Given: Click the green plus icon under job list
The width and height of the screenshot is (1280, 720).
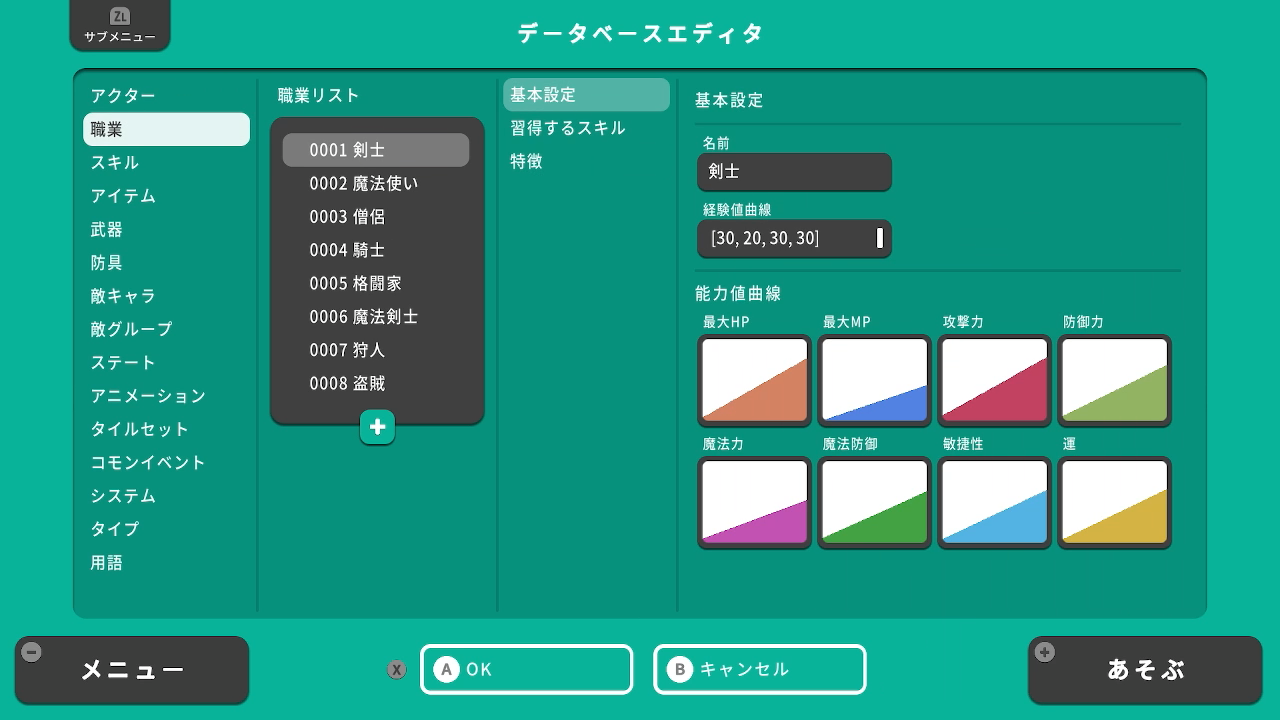Looking at the screenshot, I should pos(377,427).
